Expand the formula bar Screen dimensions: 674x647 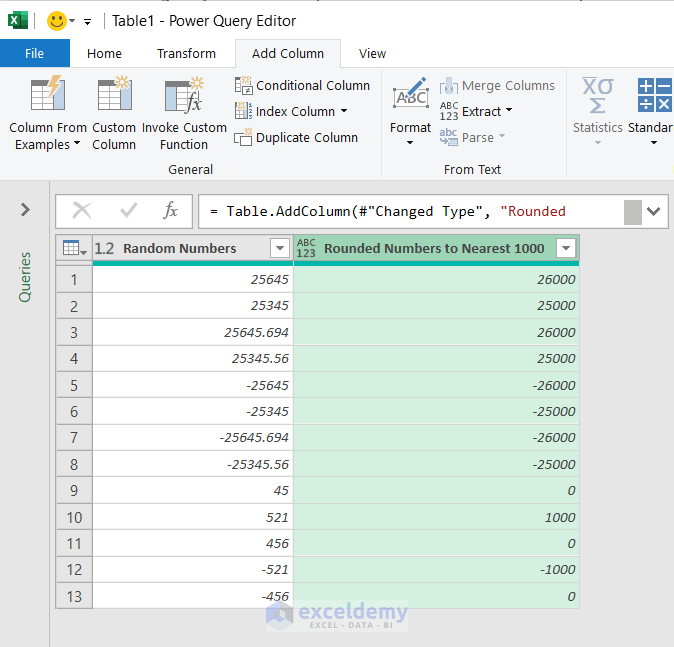656,211
